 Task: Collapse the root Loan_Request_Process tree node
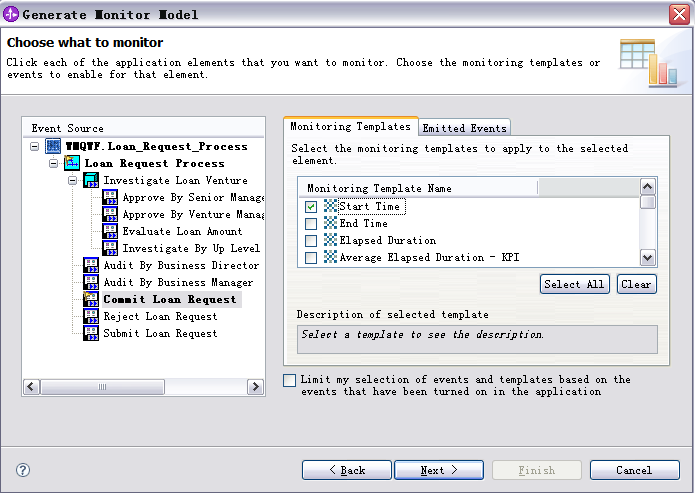coord(34,146)
